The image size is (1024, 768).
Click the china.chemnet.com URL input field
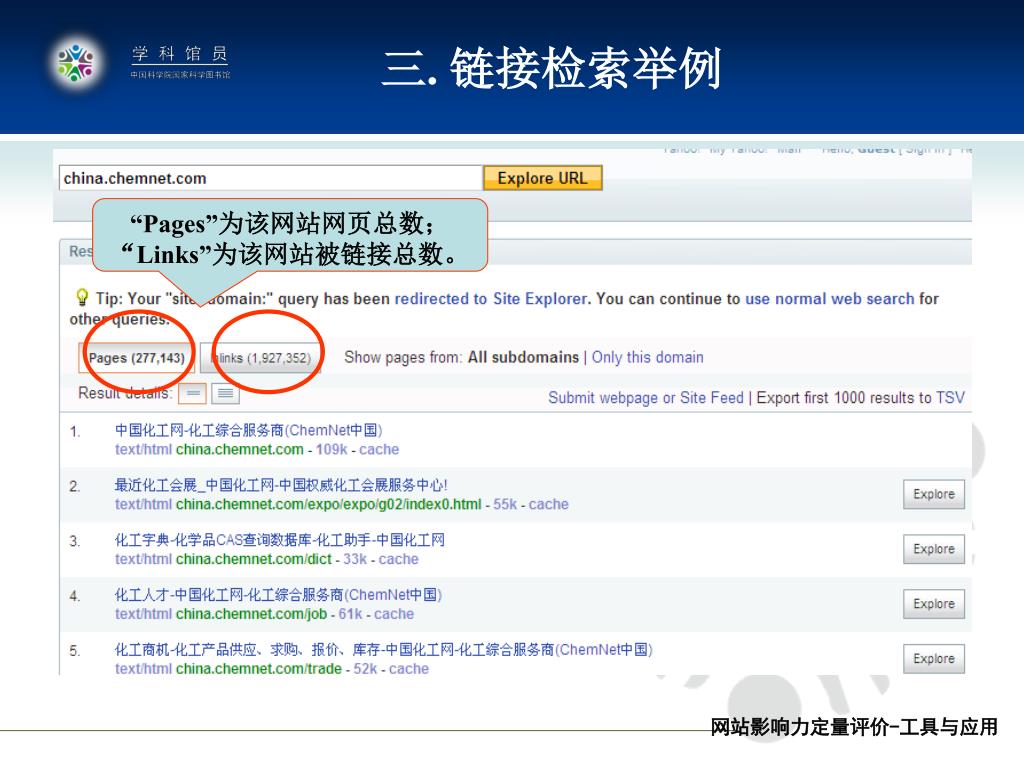[x=270, y=178]
